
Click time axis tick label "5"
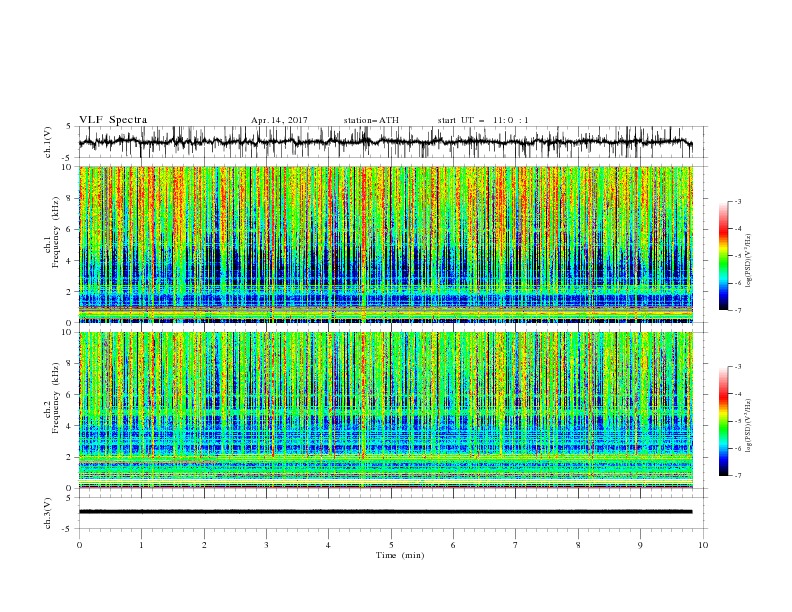391,545
